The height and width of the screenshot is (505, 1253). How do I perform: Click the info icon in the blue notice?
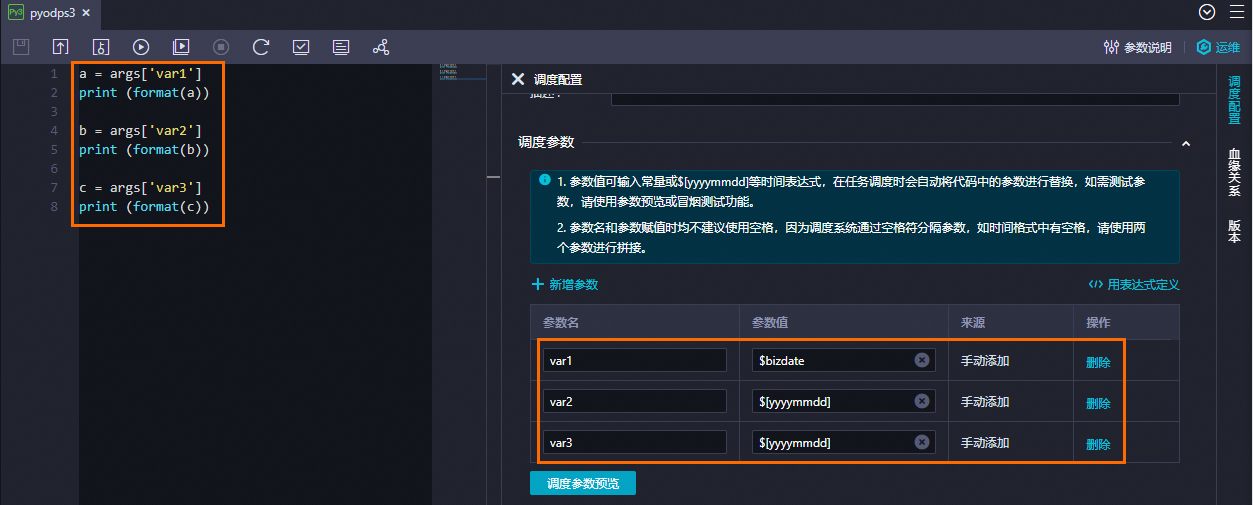(x=544, y=180)
